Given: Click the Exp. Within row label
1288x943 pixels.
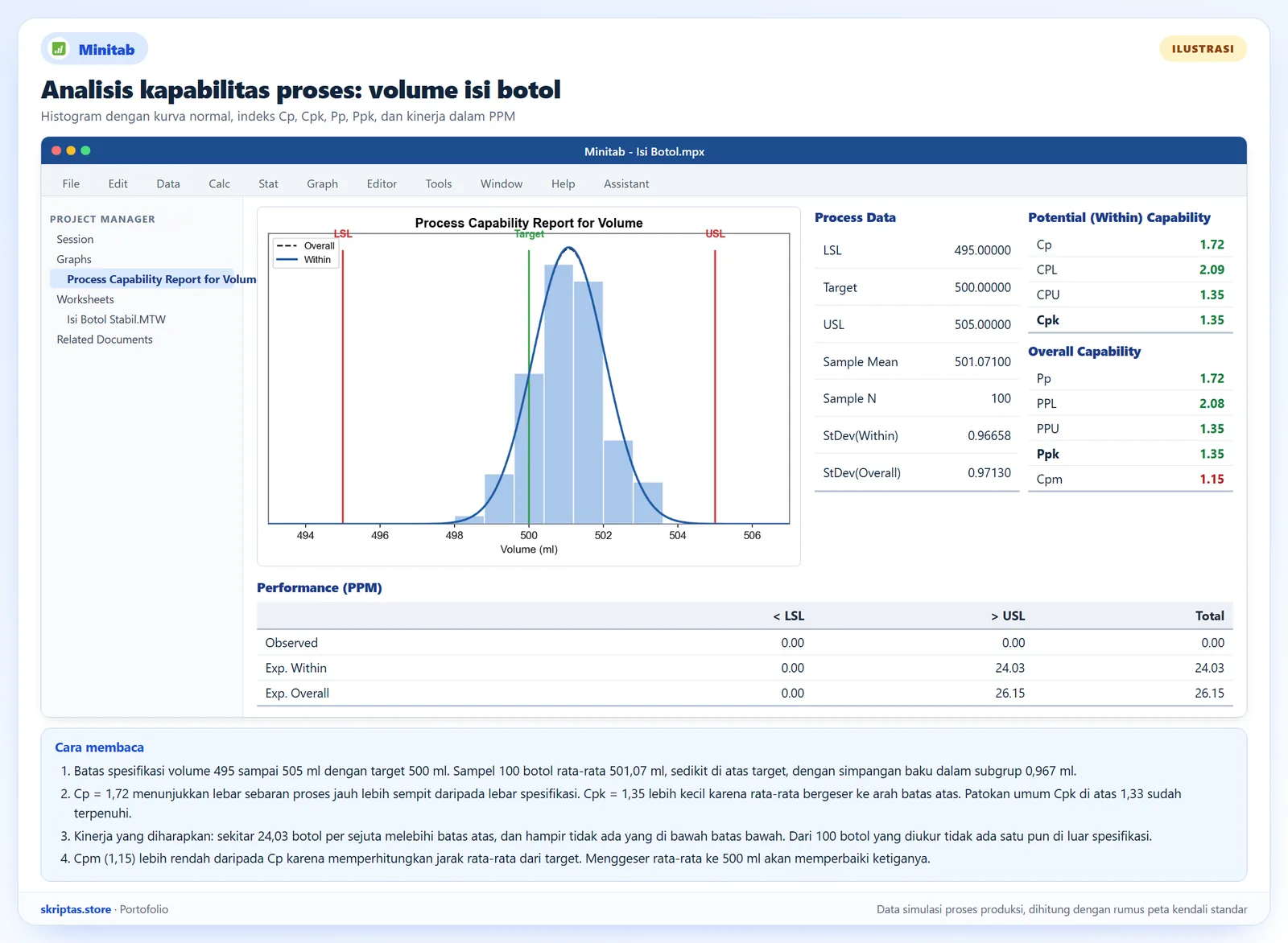Looking at the screenshot, I should (x=296, y=668).
